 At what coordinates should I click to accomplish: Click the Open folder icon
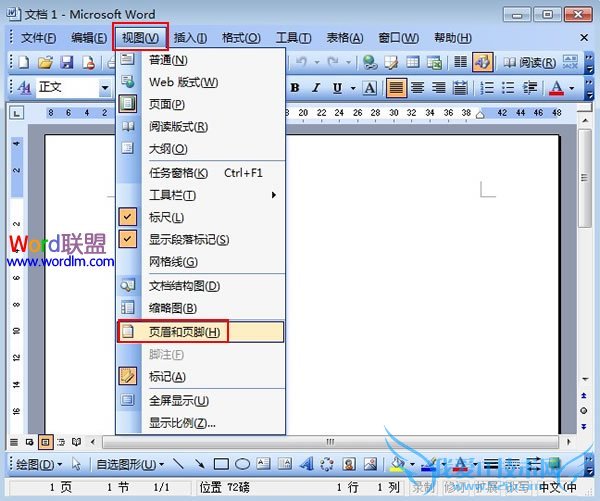tap(46, 62)
